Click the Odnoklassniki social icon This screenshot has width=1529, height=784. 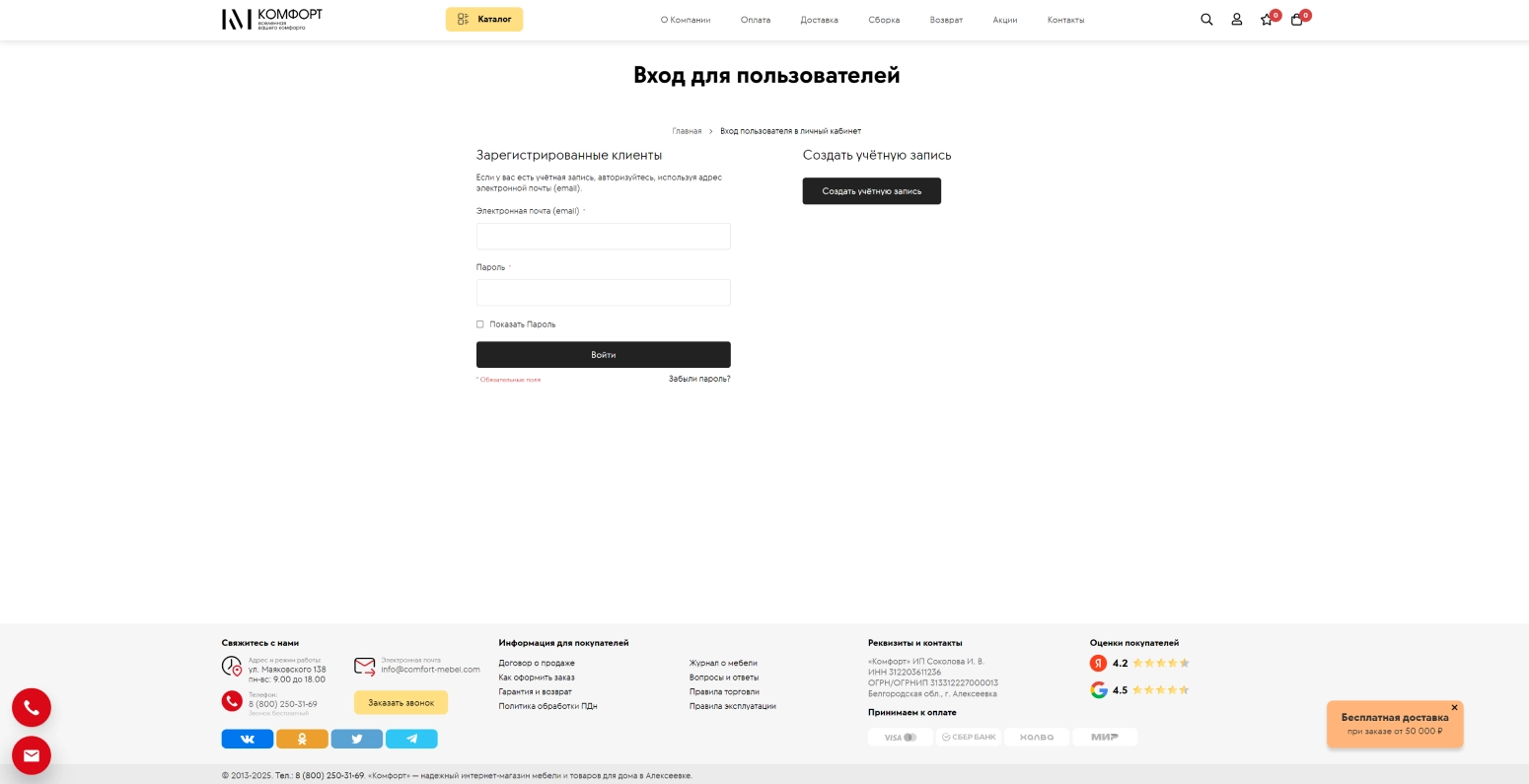[302, 739]
